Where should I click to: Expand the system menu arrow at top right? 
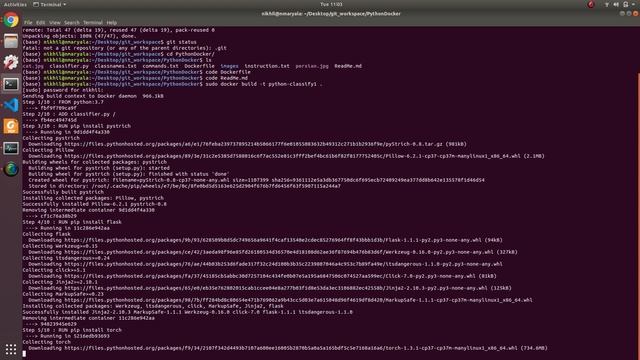pyautogui.click(x=633, y=4)
